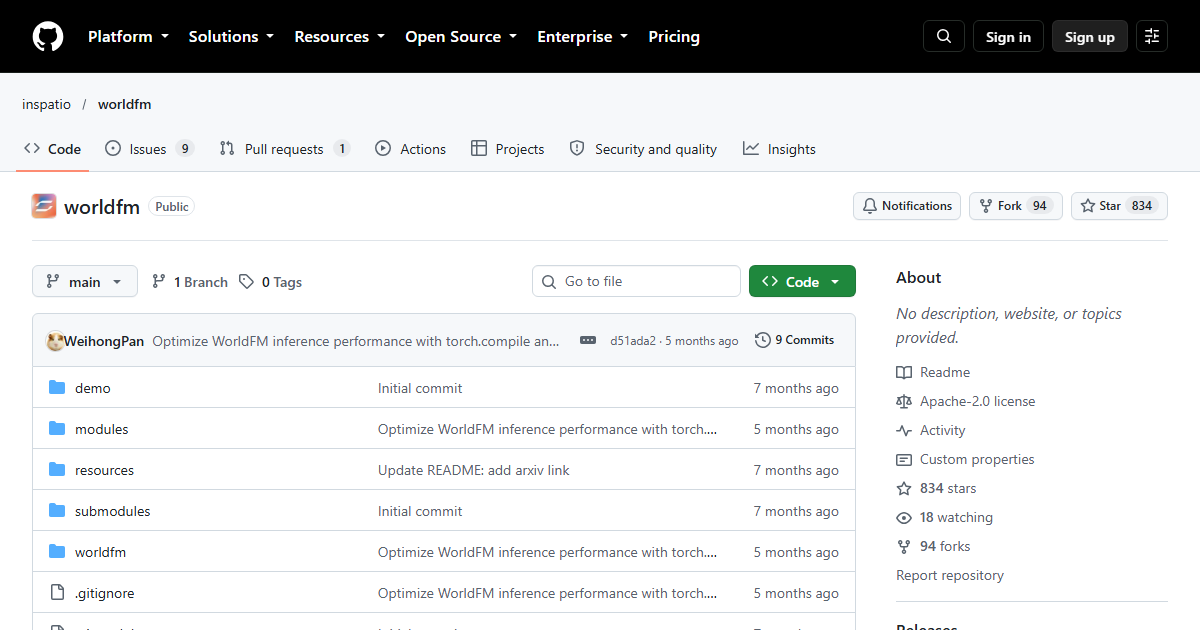Click the worldfm repository avatar image
The height and width of the screenshot is (630, 1200).
[44, 206]
